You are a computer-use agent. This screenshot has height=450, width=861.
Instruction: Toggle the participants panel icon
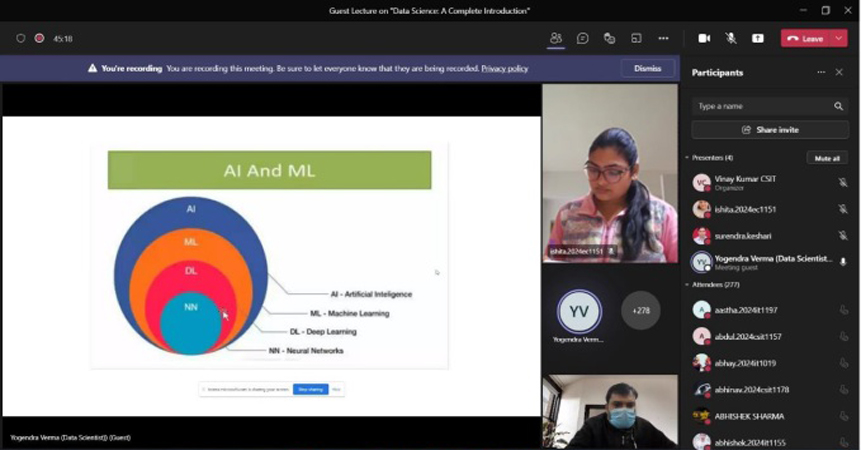point(556,38)
